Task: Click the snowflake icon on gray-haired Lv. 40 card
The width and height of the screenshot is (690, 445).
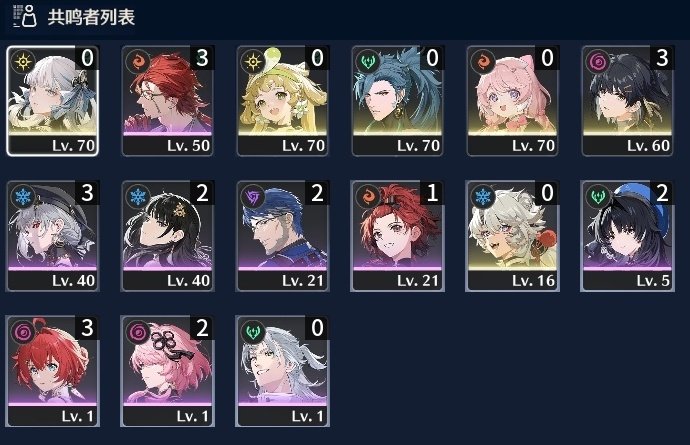Action: pyautogui.click(x=23, y=196)
